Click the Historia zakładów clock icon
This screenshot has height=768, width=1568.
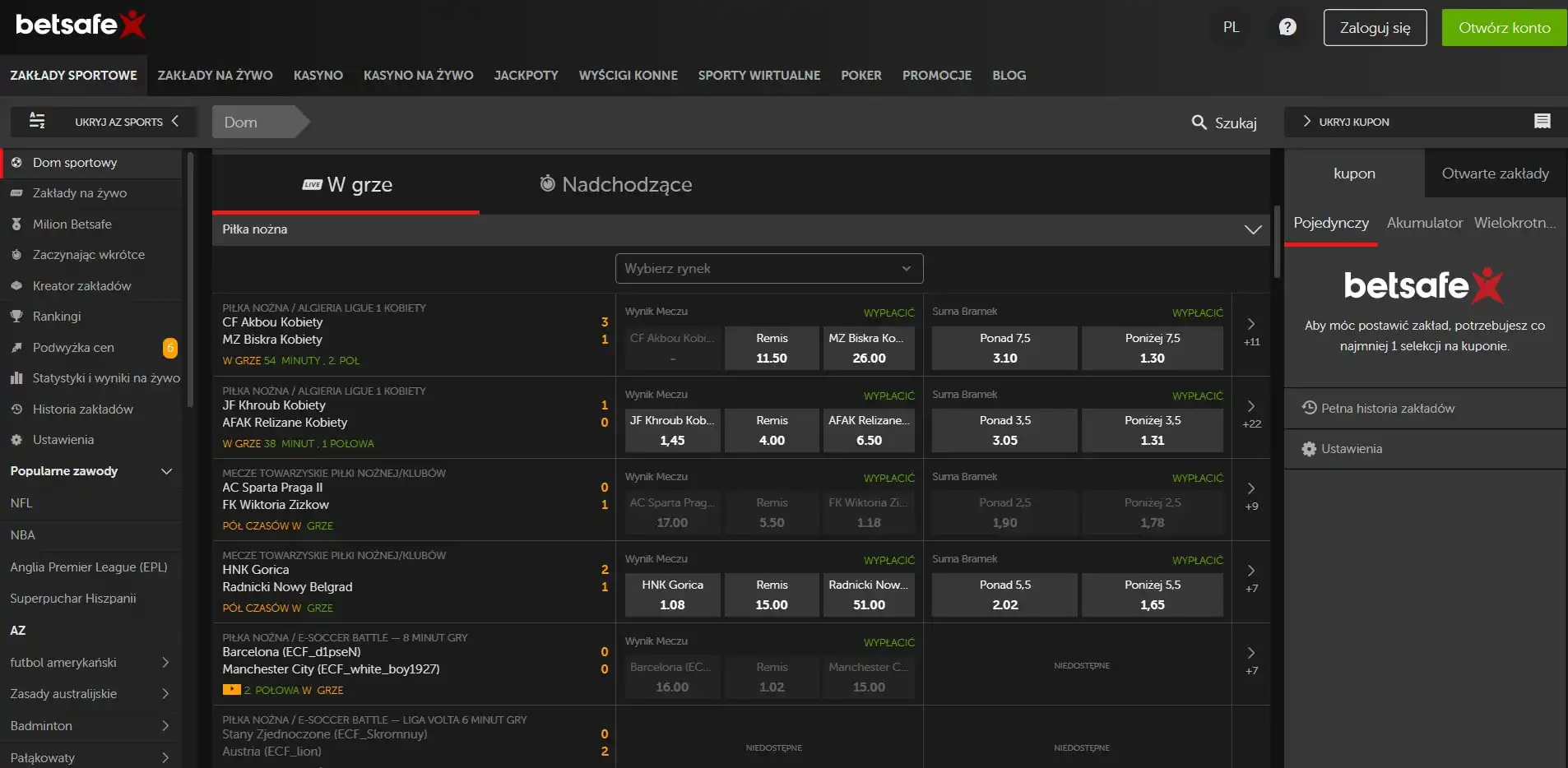pyautogui.click(x=16, y=409)
